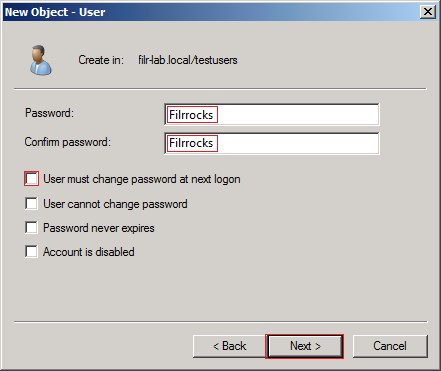
Task: Click 'User must change password at next logon' text
Action: 142,179
